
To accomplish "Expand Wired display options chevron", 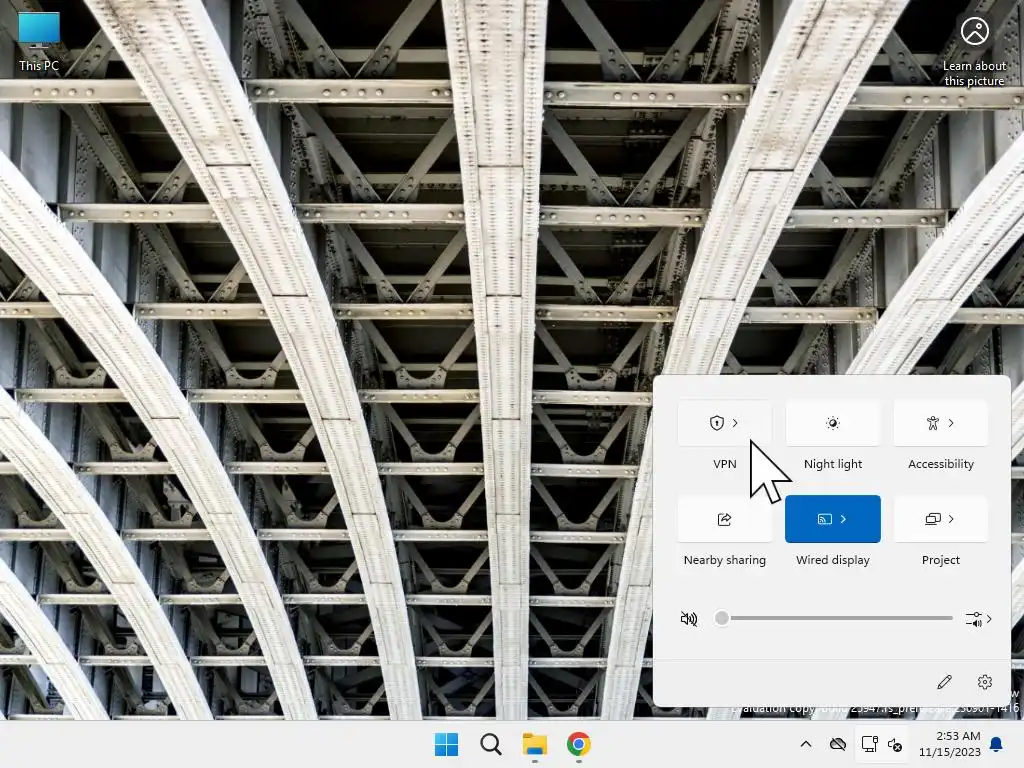I will click(844, 519).
